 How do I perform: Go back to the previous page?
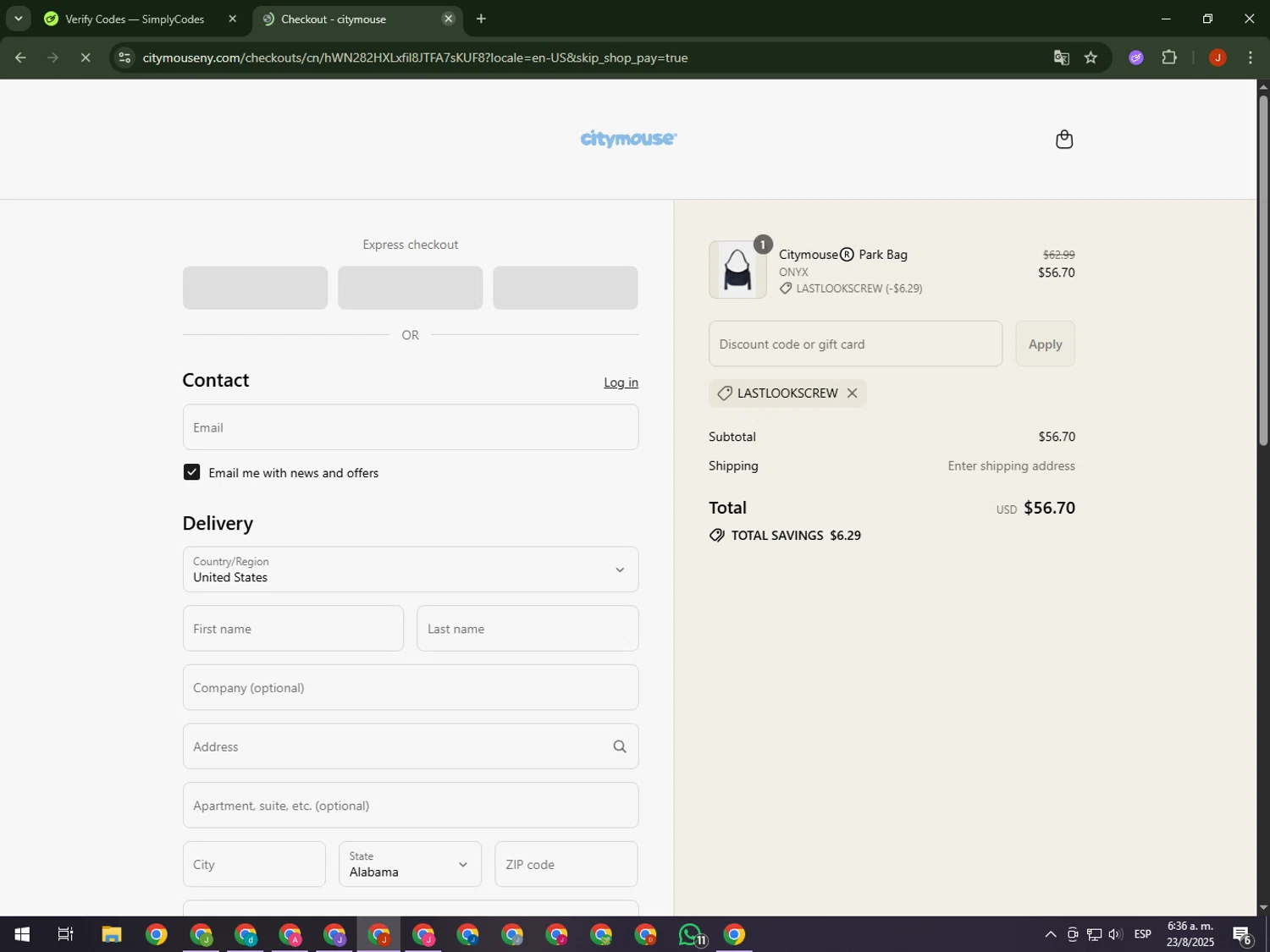(x=20, y=58)
